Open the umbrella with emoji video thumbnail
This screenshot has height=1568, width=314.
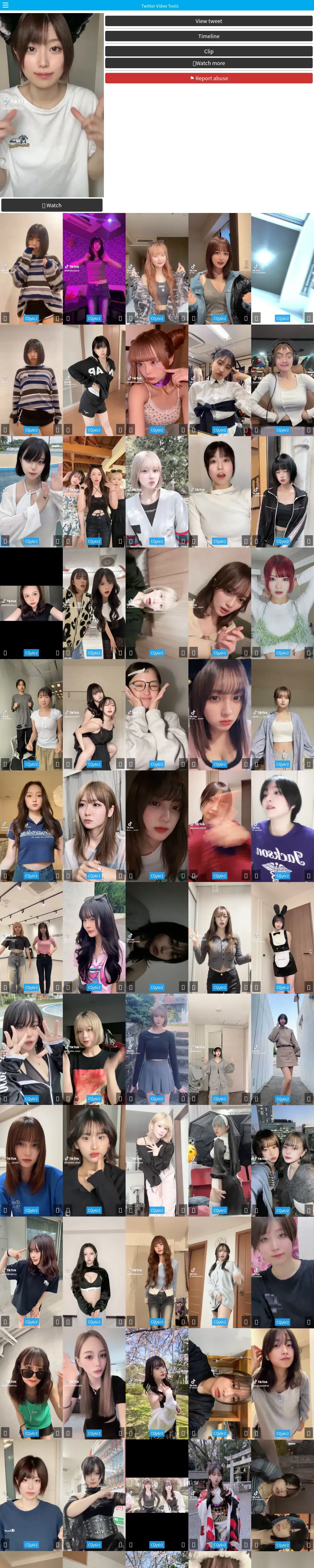coord(220,1161)
